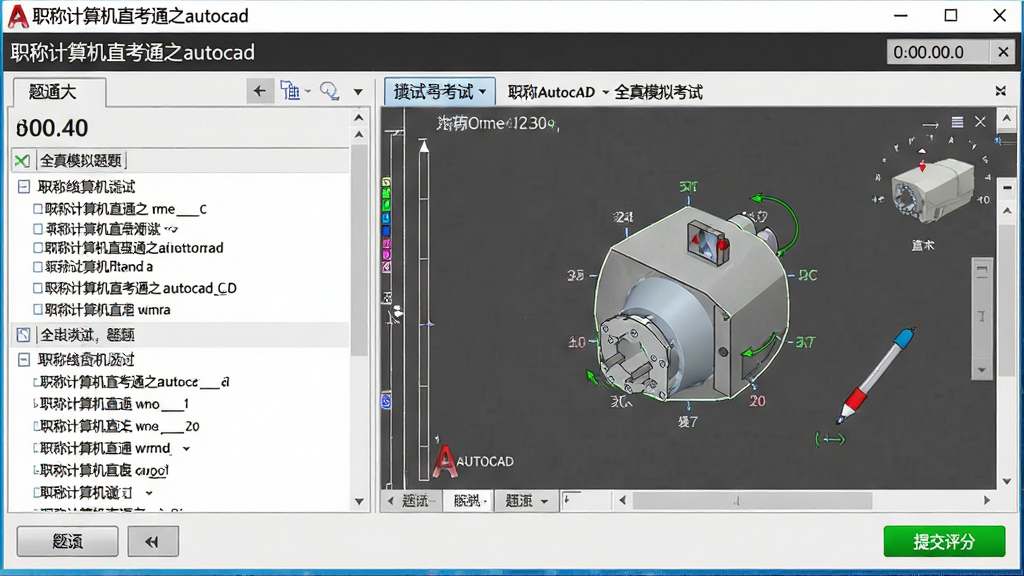Open the dropdown arrow after item 'wrmd'
This screenshot has width=1024, height=576.
[x=186, y=449]
